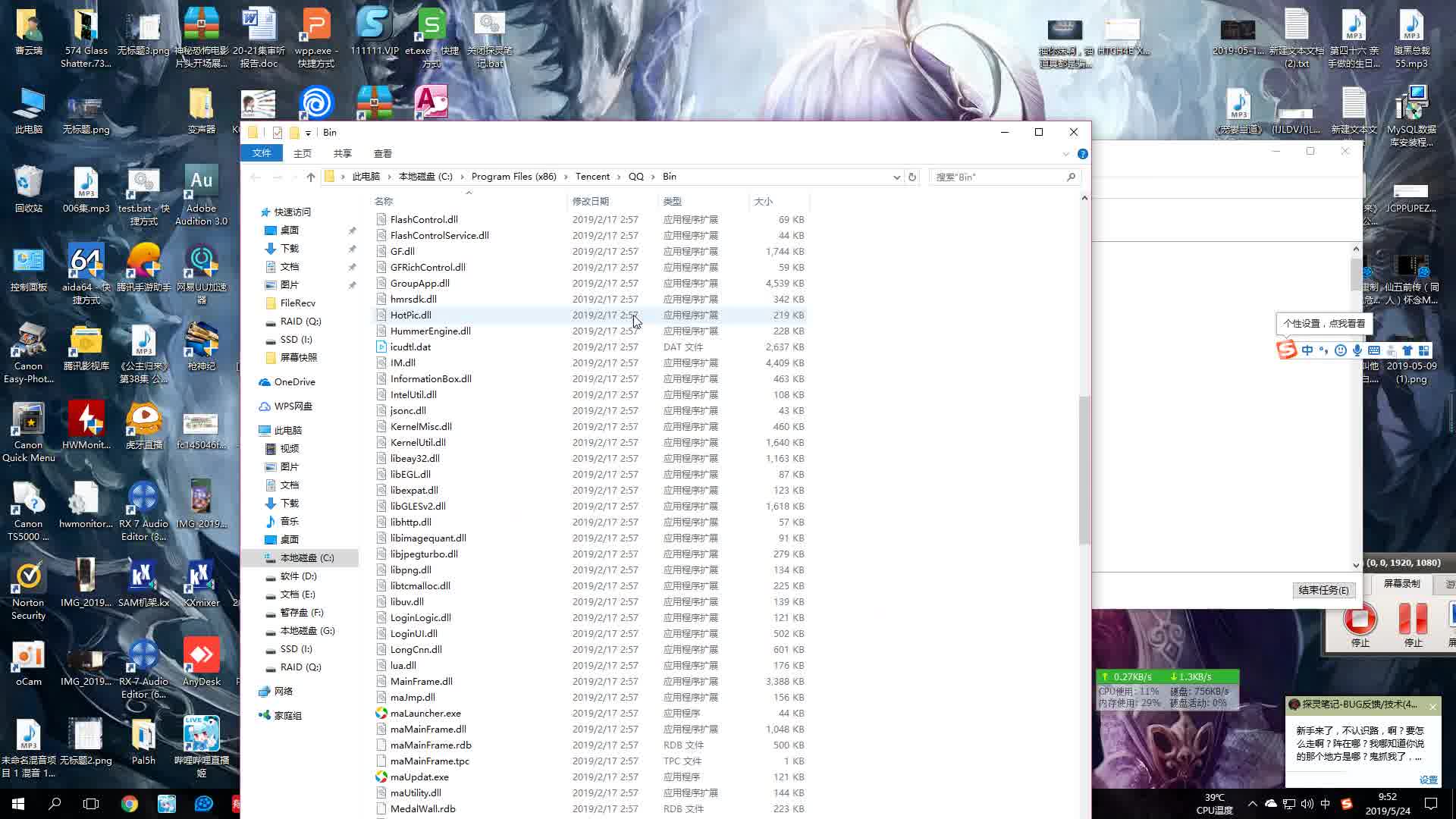Open address bar history dropdown
The width and height of the screenshot is (1456, 819).
pyautogui.click(x=896, y=177)
